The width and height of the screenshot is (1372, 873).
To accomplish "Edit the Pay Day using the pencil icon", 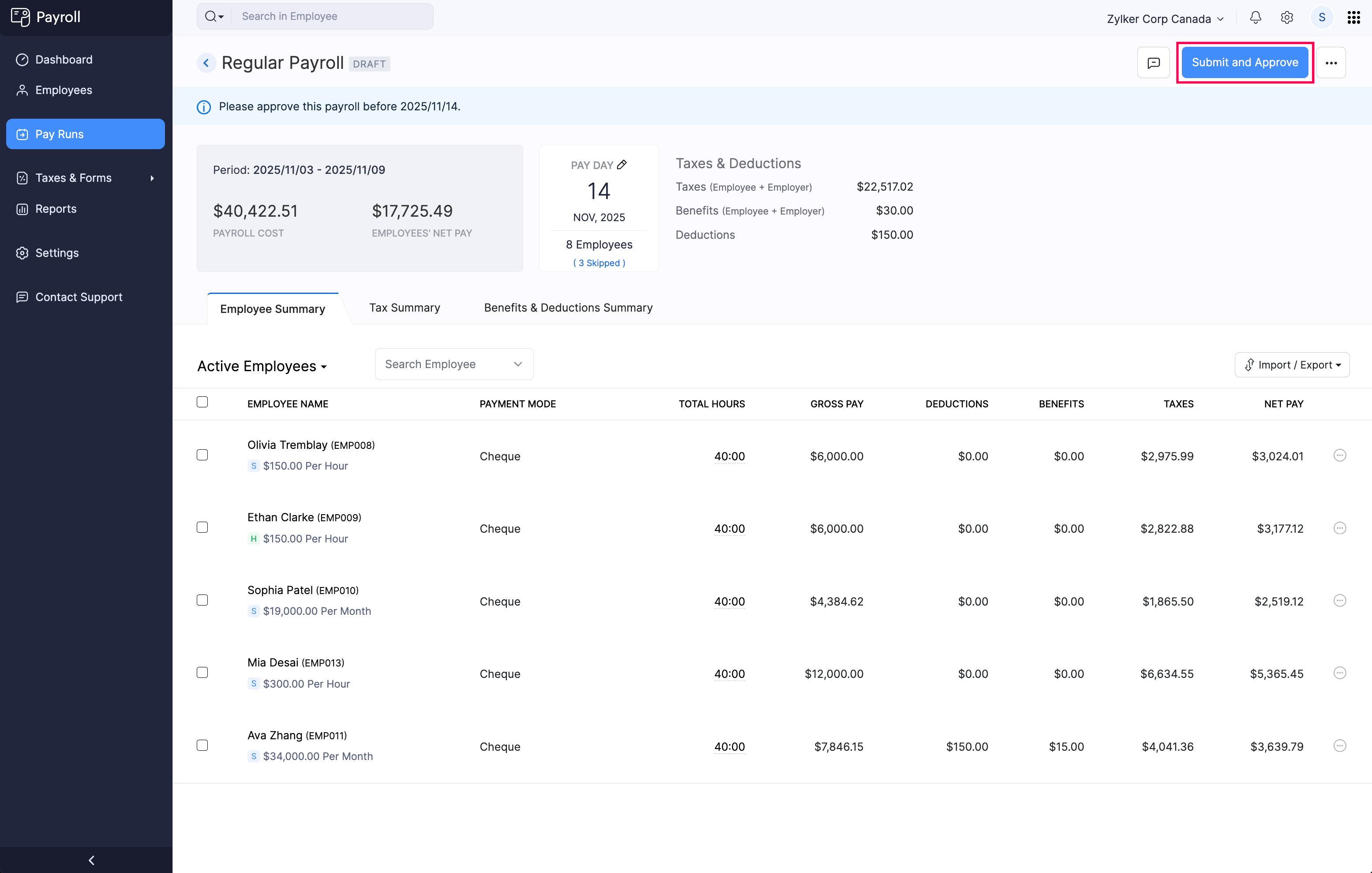I will coord(622,164).
